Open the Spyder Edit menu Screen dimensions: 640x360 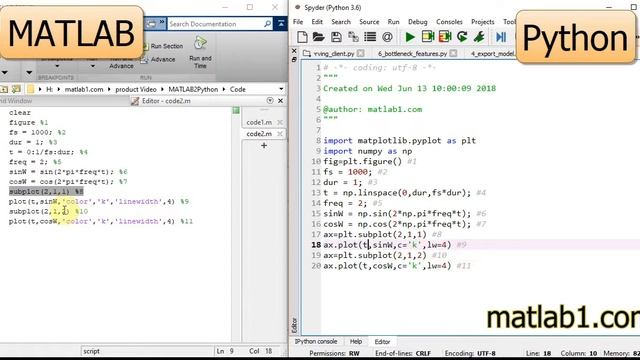click(317, 22)
